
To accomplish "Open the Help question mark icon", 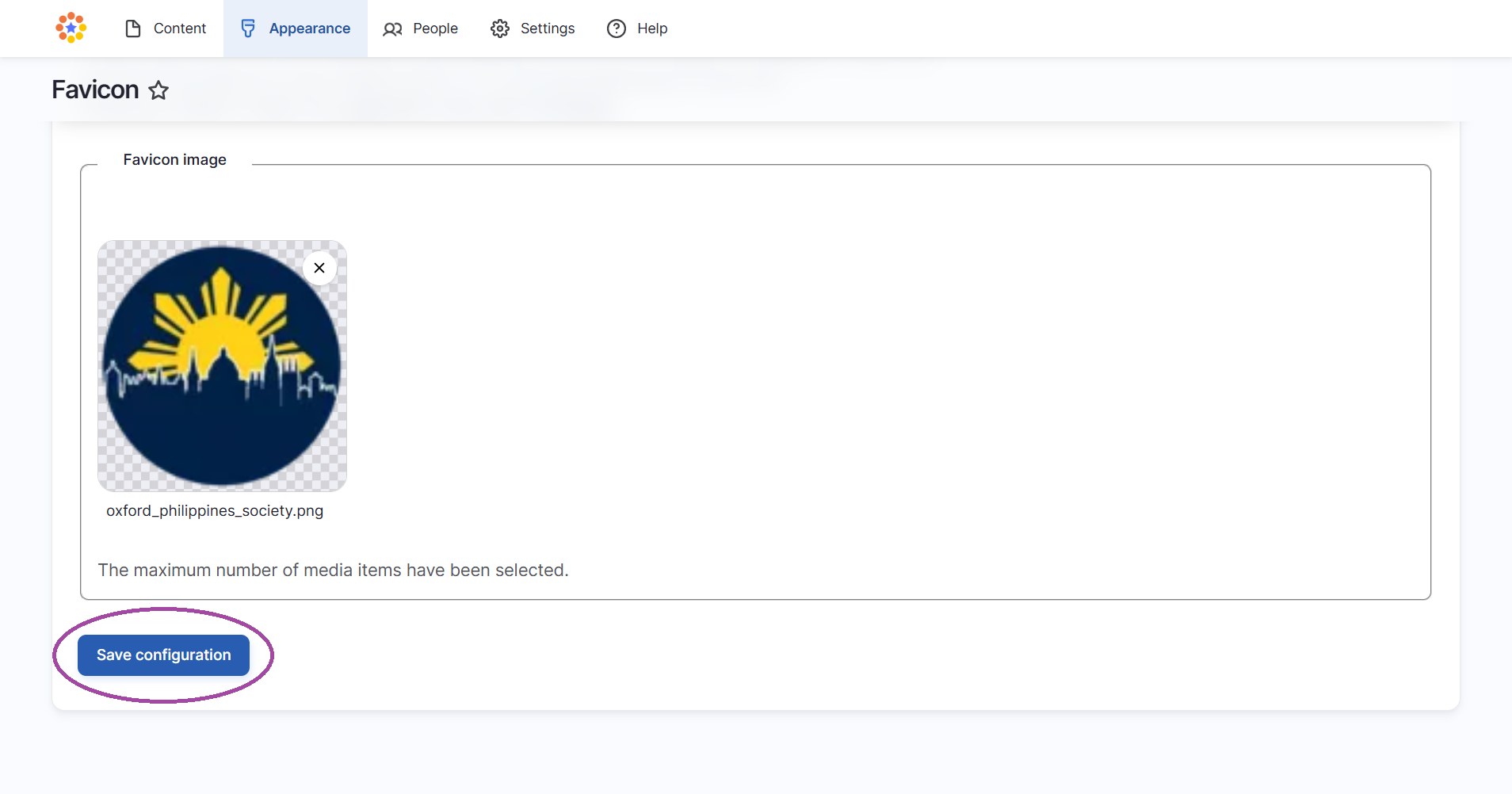I will pos(617,29).
